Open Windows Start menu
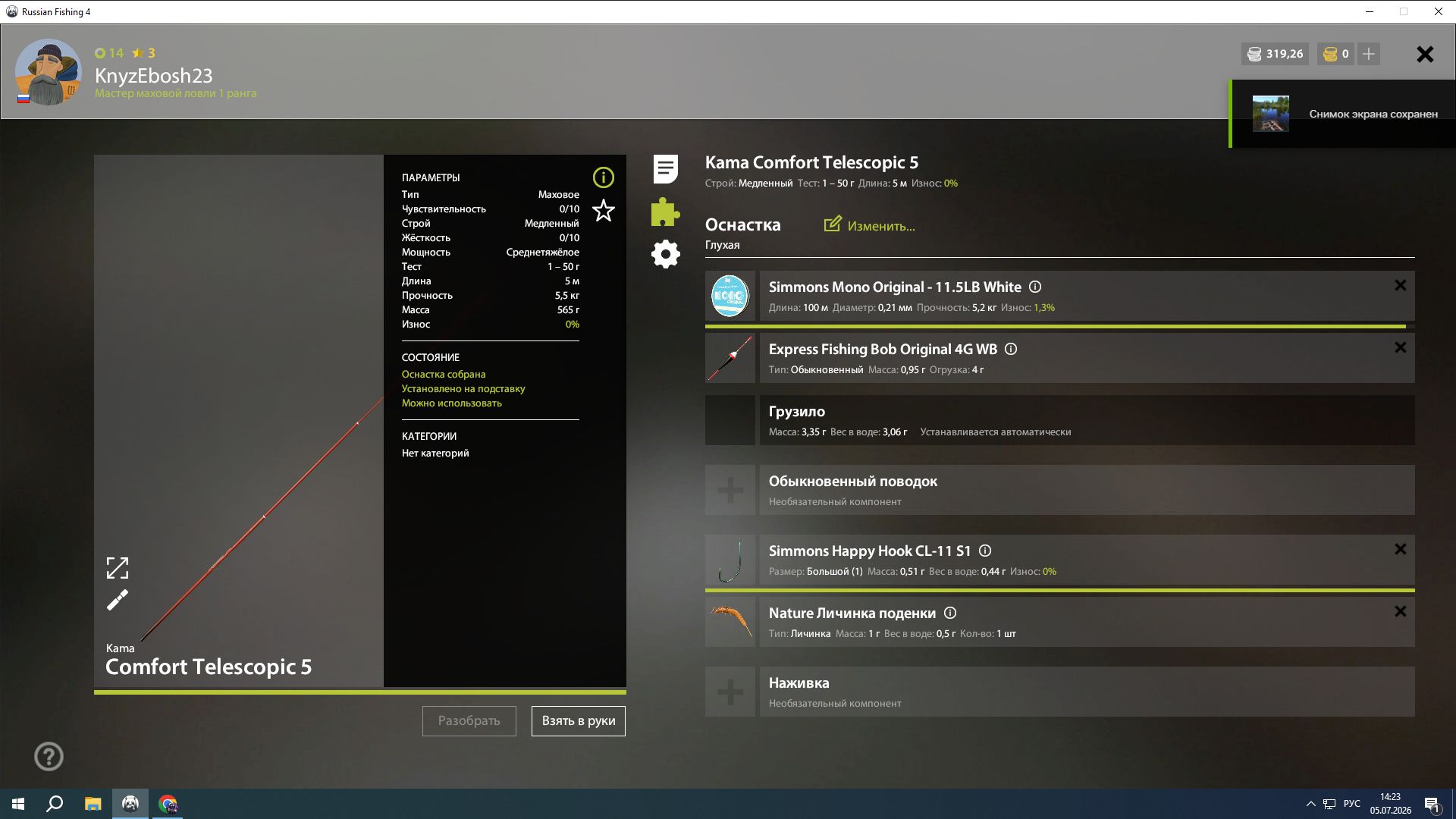Image resolution: width=1456 pixels, height=819 pixels. 18,804
